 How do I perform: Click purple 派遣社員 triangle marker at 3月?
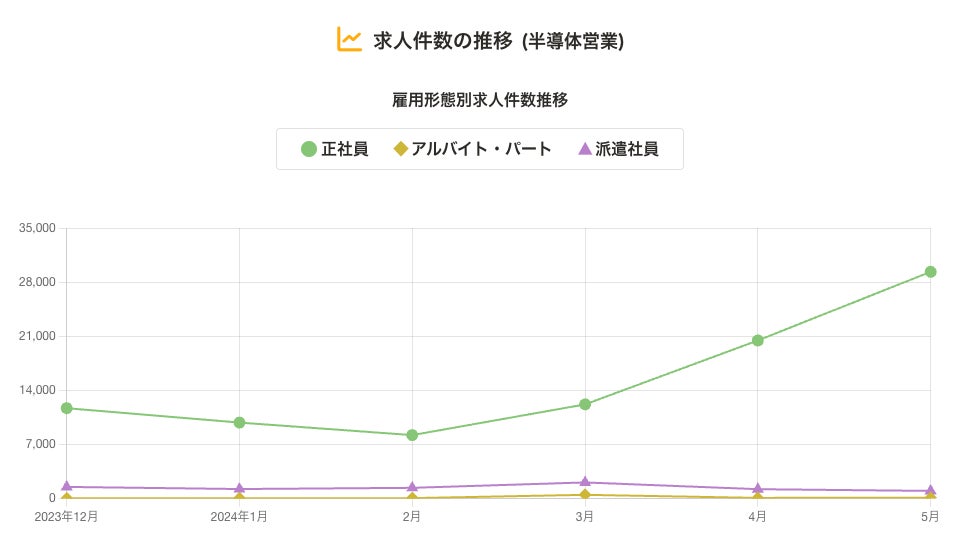585,481
